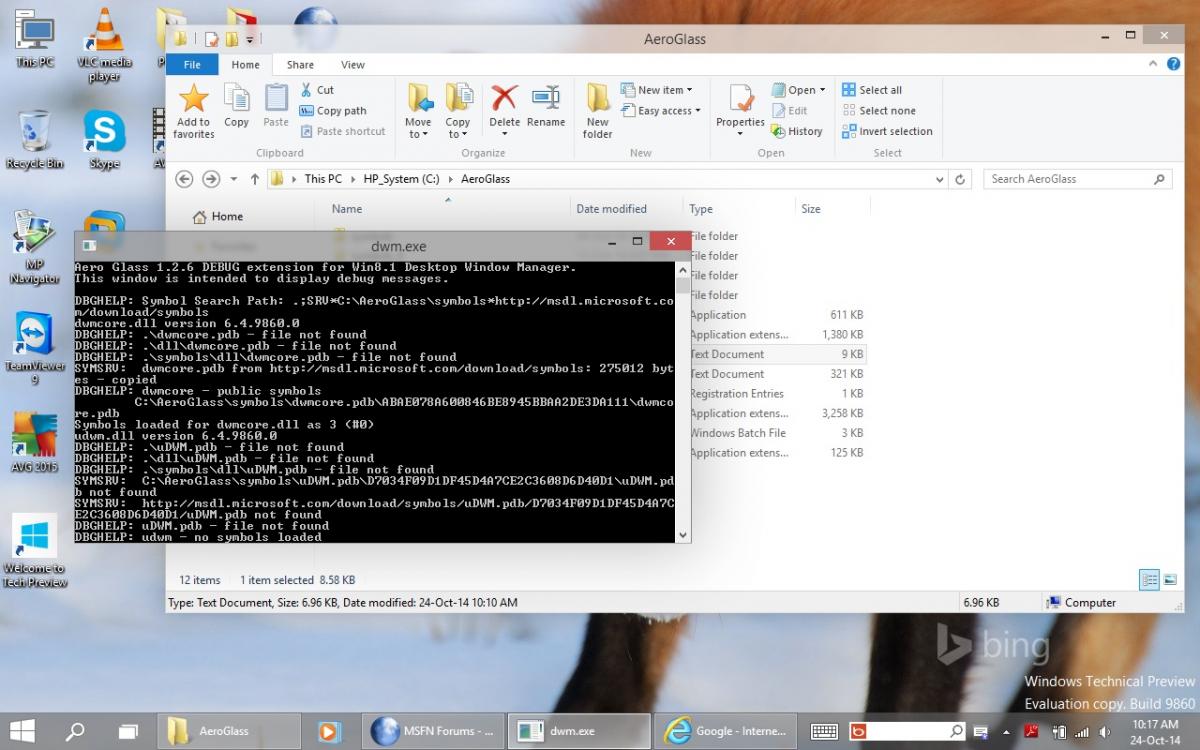Click This PC breadcrumb
Screen dimensions: 1200x750
coord(323,179)
